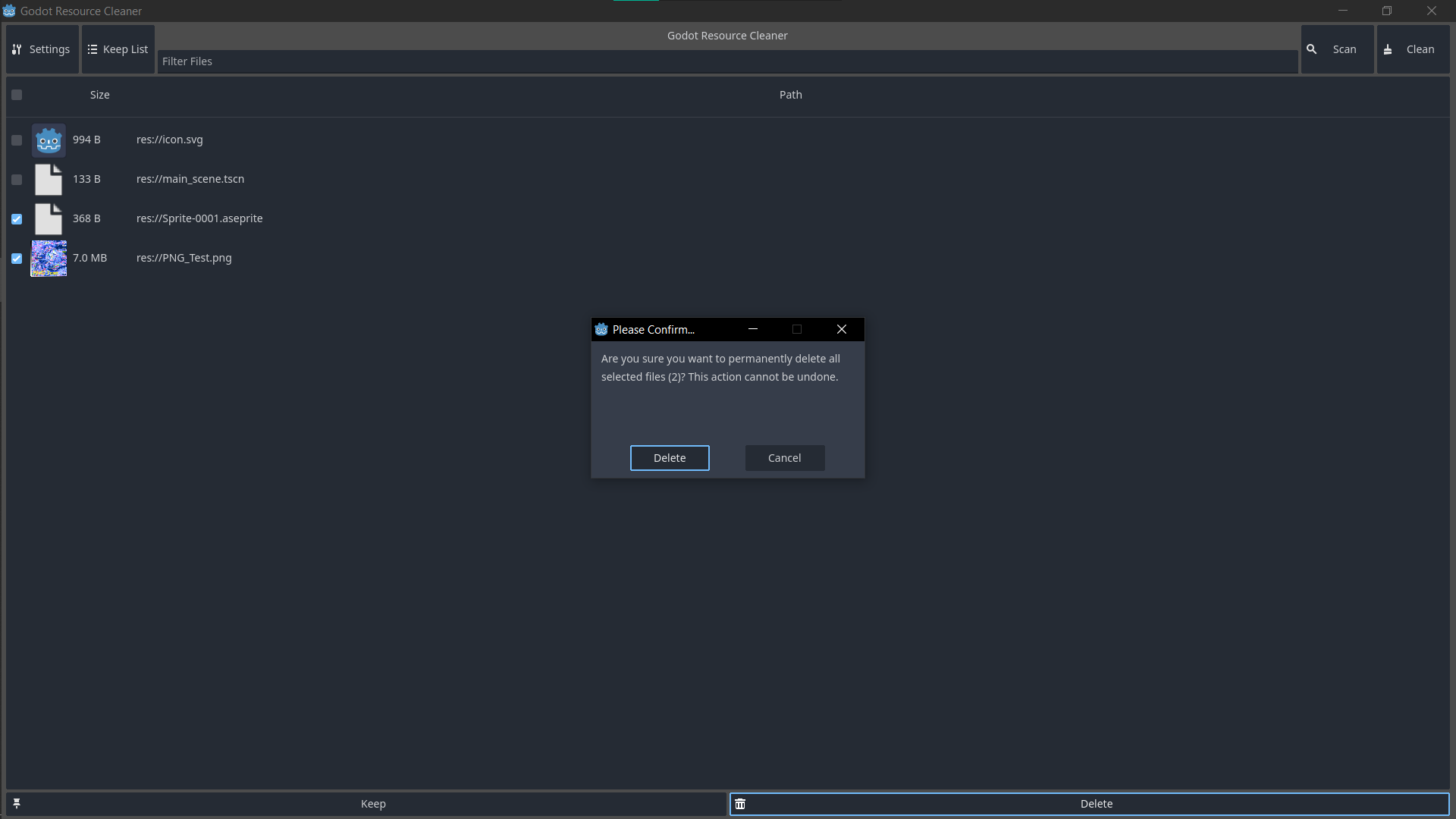The height and width of the screenshot is (819, 1456).
Task: Click the Scan button
Action: coord(1337,49)
